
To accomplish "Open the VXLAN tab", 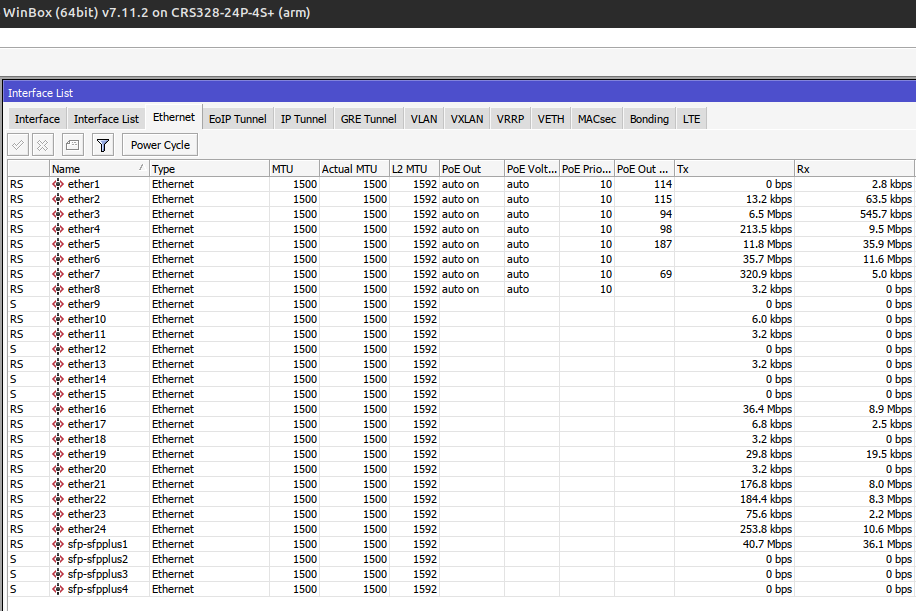I will (x=467, y=119).
